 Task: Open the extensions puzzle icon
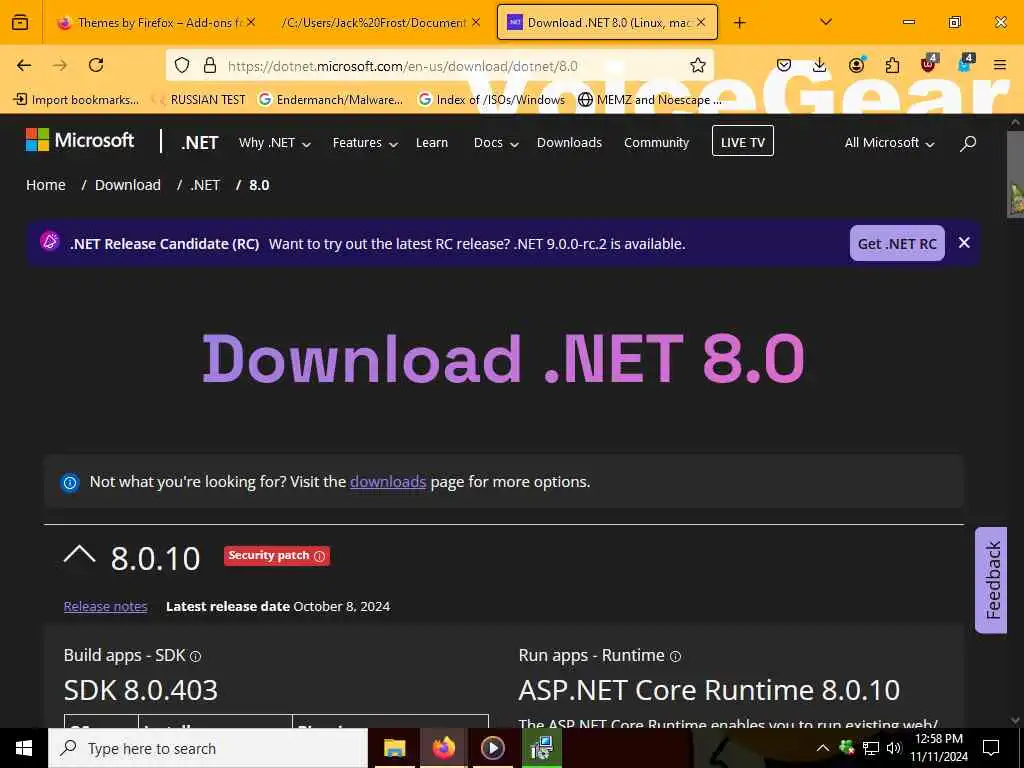(x=892, y=65)
